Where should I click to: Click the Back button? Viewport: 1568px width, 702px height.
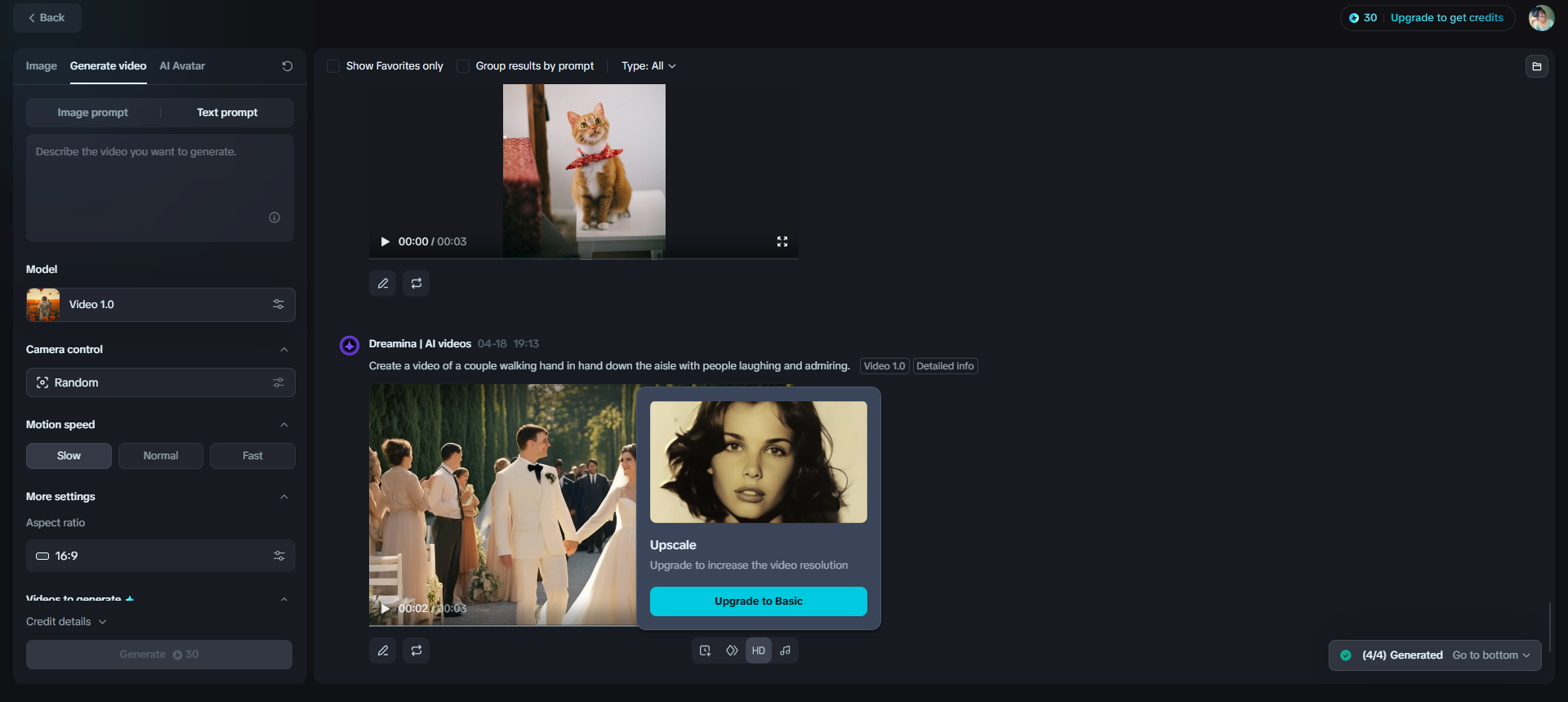47,18
